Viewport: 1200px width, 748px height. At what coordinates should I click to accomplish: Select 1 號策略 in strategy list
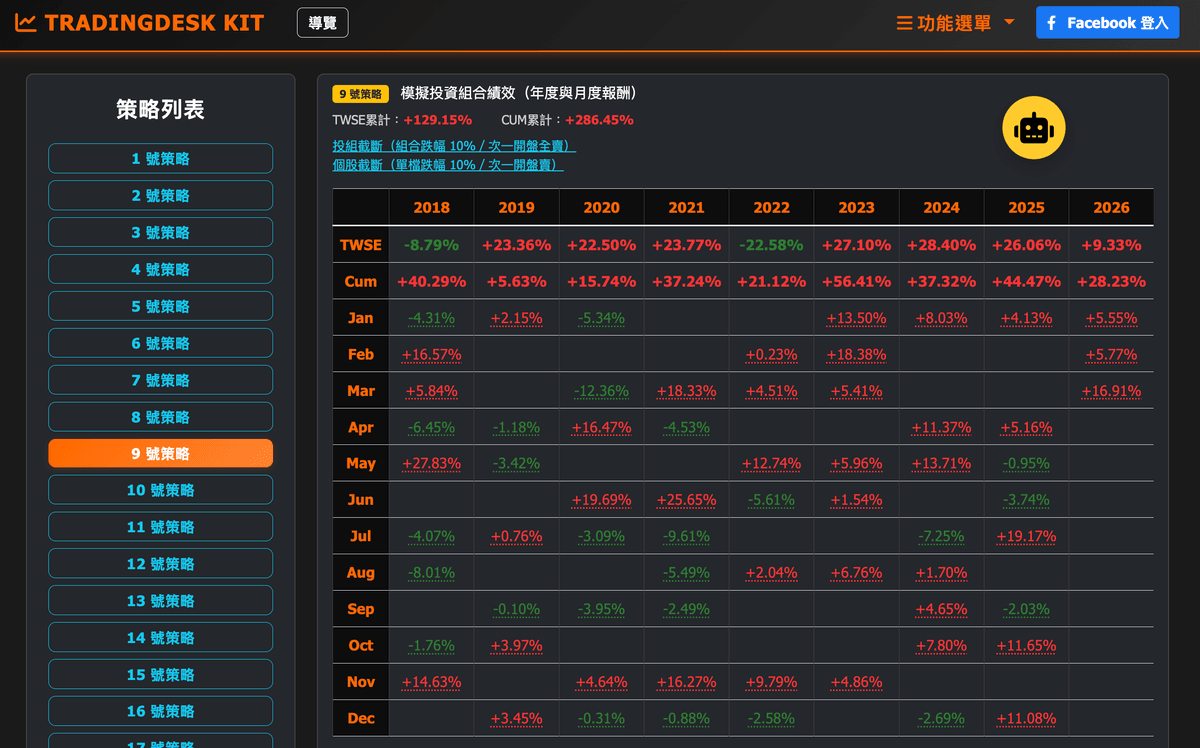(x=160, y=159)
